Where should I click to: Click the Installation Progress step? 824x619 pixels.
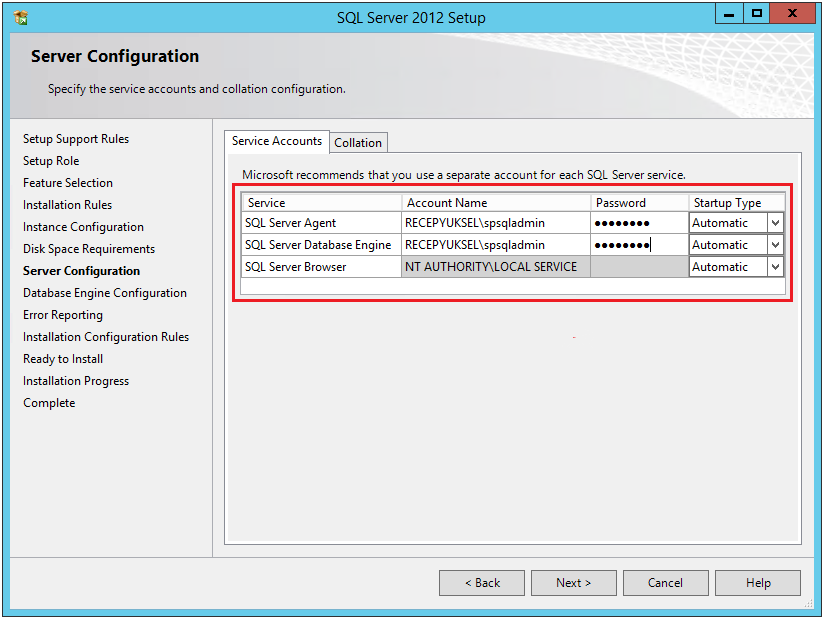point(76,381)
